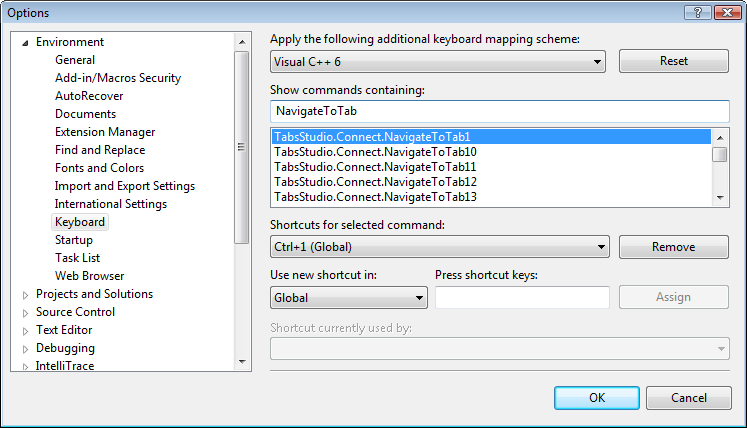Expand the Debugging tree node
This screenshot has width=747, height=428.
pyautogui.click(x=26, y=348)
